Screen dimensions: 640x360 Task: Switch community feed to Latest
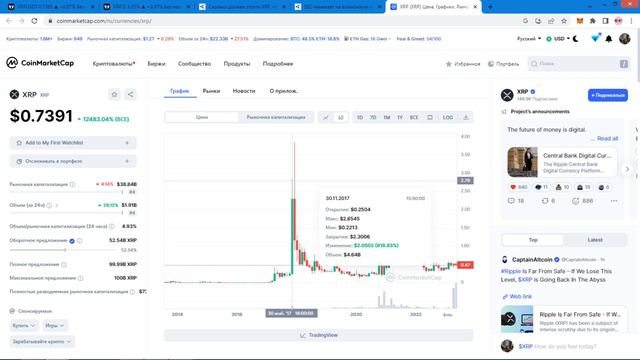click(595, 240)
